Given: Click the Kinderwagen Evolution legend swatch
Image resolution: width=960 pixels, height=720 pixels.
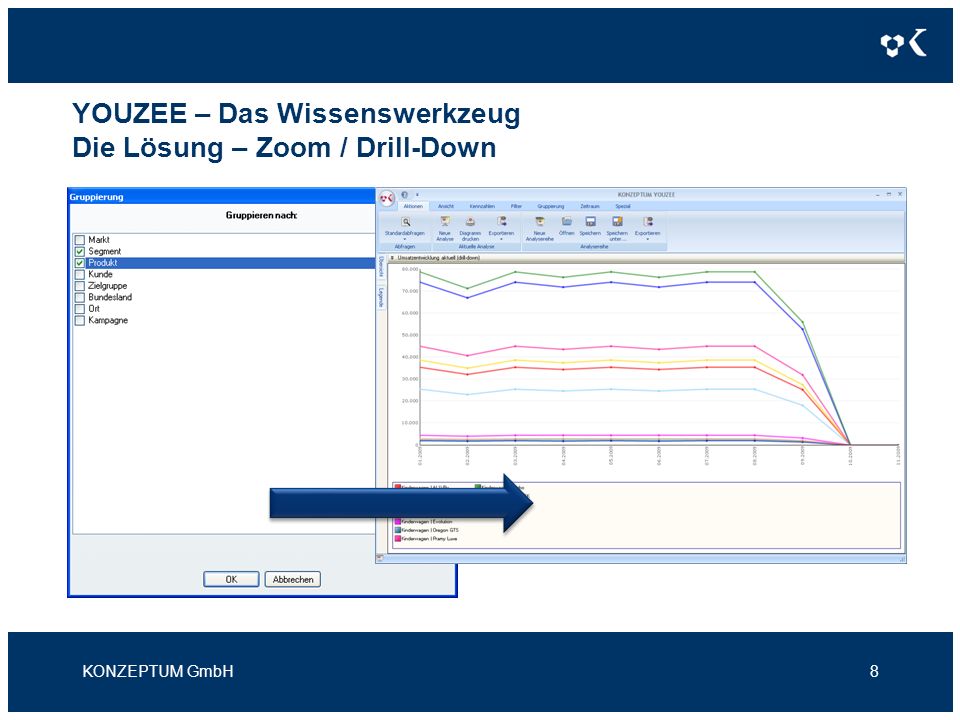Looking at the screenshot, I should pyautogui.click(x=398, y=522).
